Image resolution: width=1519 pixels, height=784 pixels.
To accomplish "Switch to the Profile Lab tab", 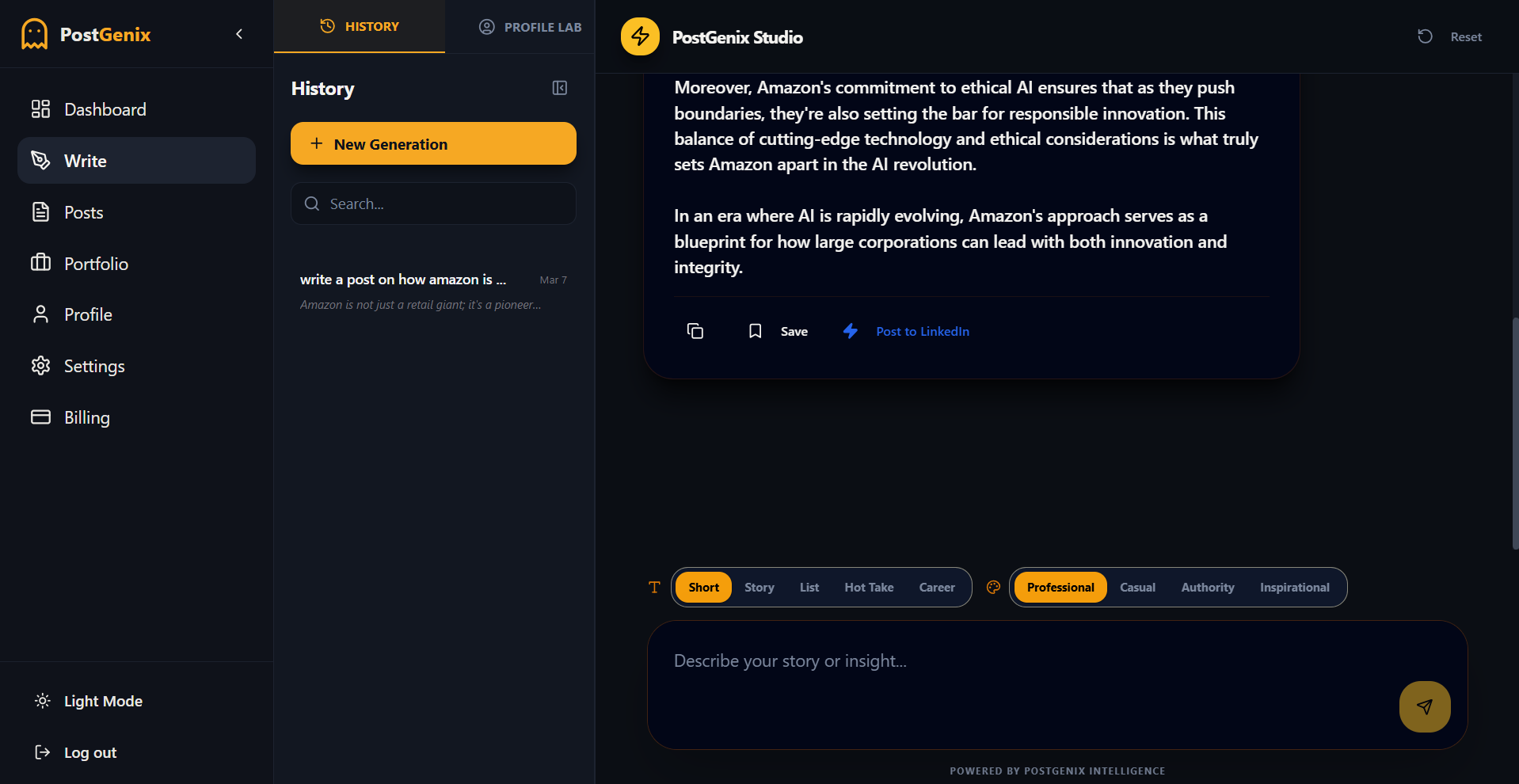I will pyautogui.click(x=530, y=27).
